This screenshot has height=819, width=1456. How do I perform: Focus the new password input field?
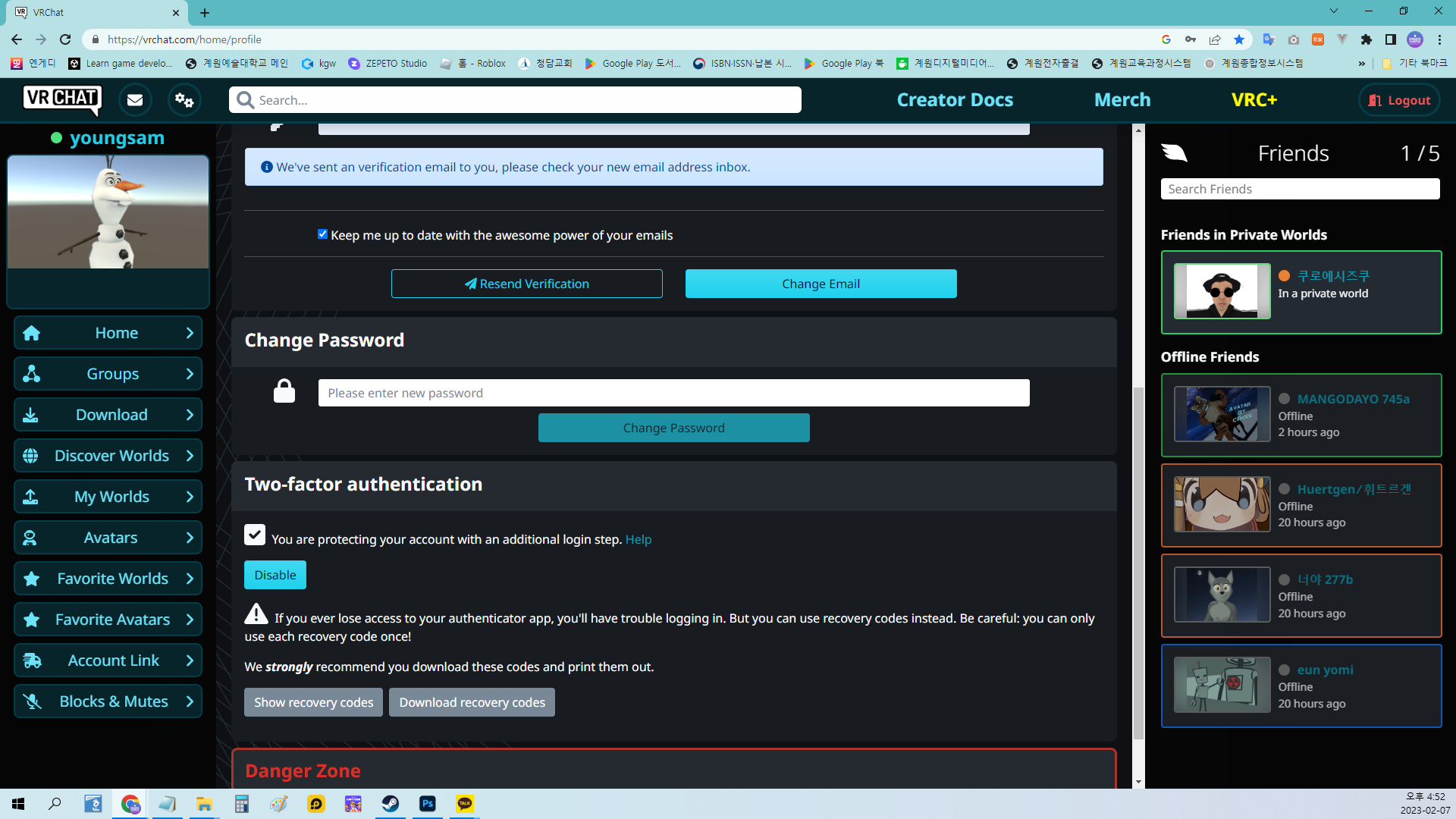click(674, 393)
